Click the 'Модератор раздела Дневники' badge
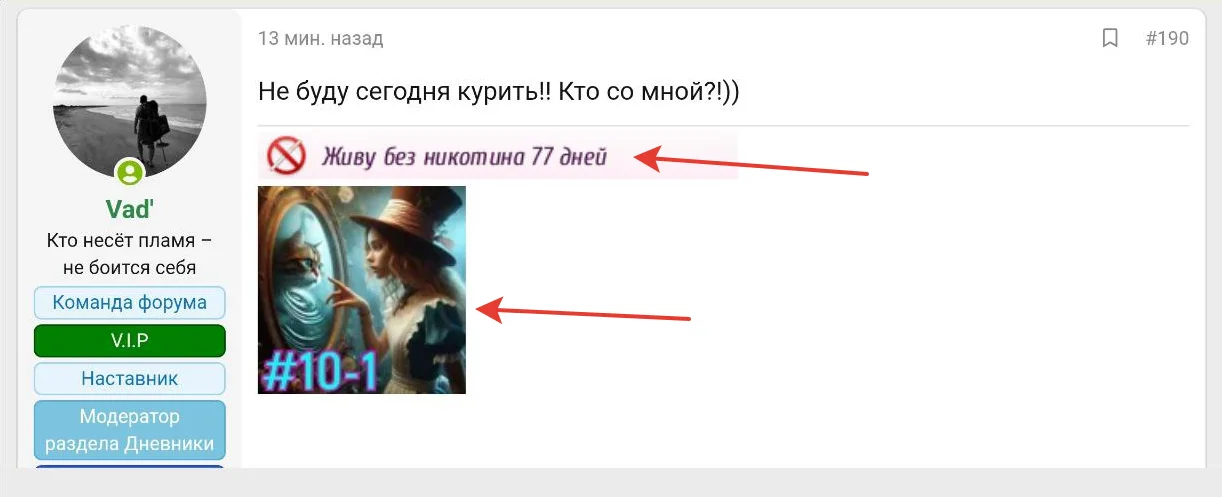Screen dimensions: 1222x497 pos(130,430)
